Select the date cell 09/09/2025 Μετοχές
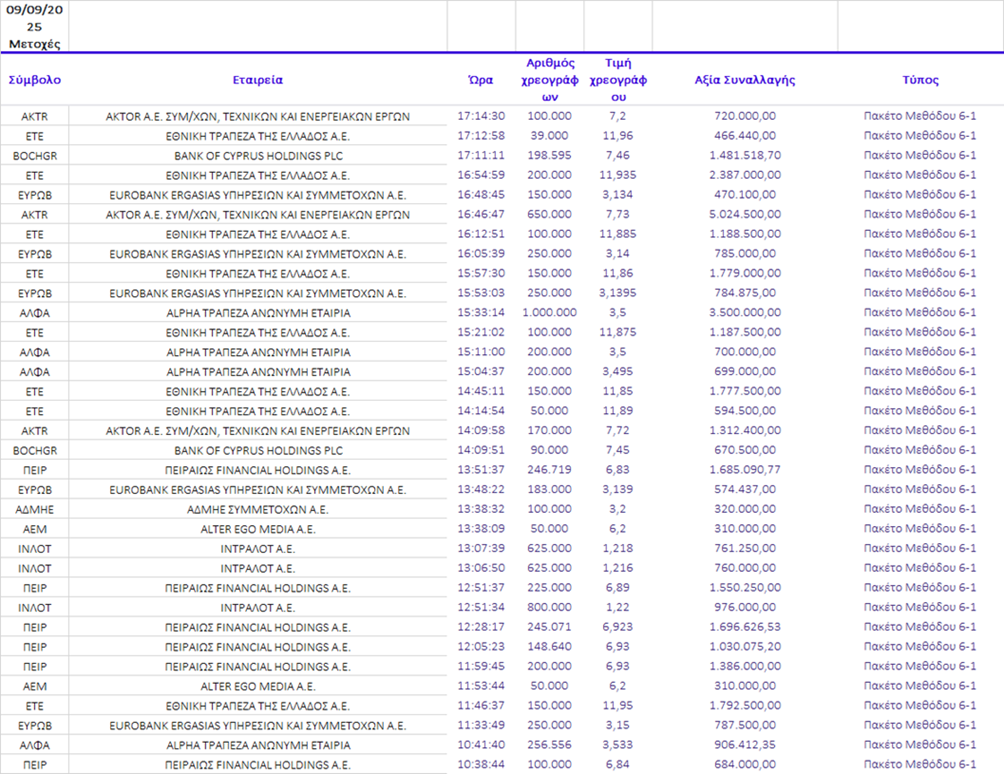The height and width of the screenshot is (774, 1004). point(34,27)
